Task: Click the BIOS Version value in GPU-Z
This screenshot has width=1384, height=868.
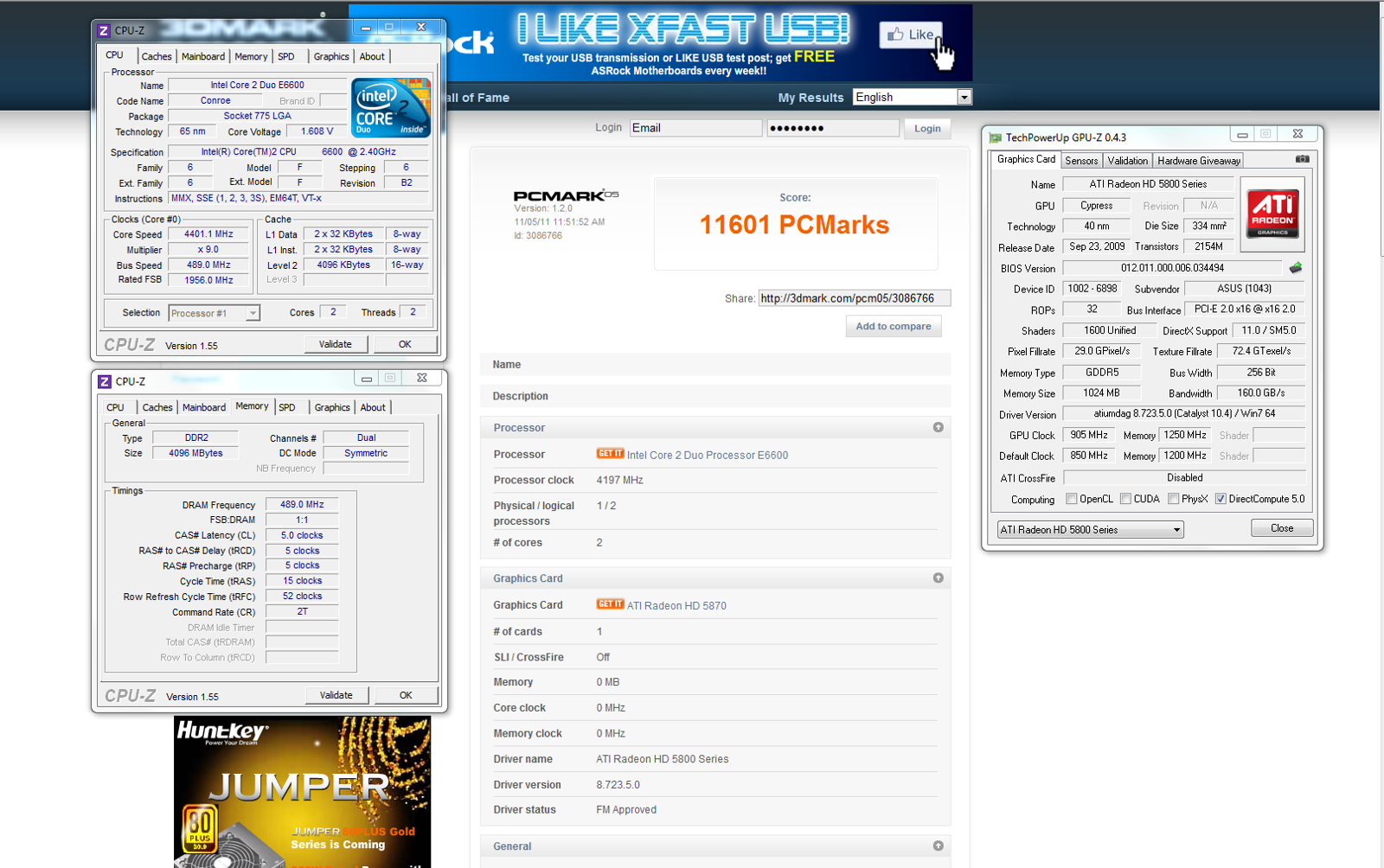Action: pos(1172,268)
